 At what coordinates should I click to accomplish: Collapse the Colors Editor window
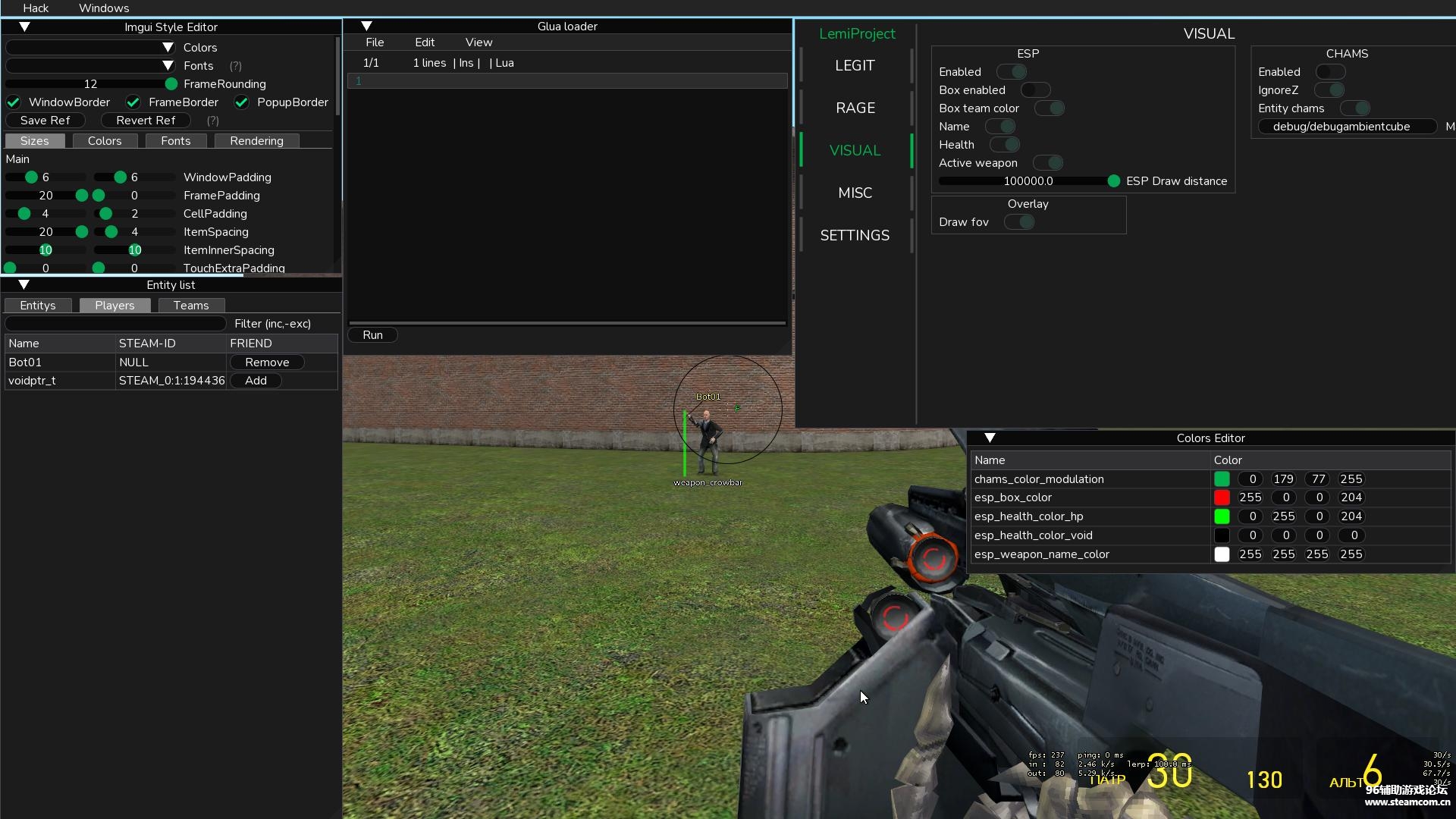click(x=990, y=438)
